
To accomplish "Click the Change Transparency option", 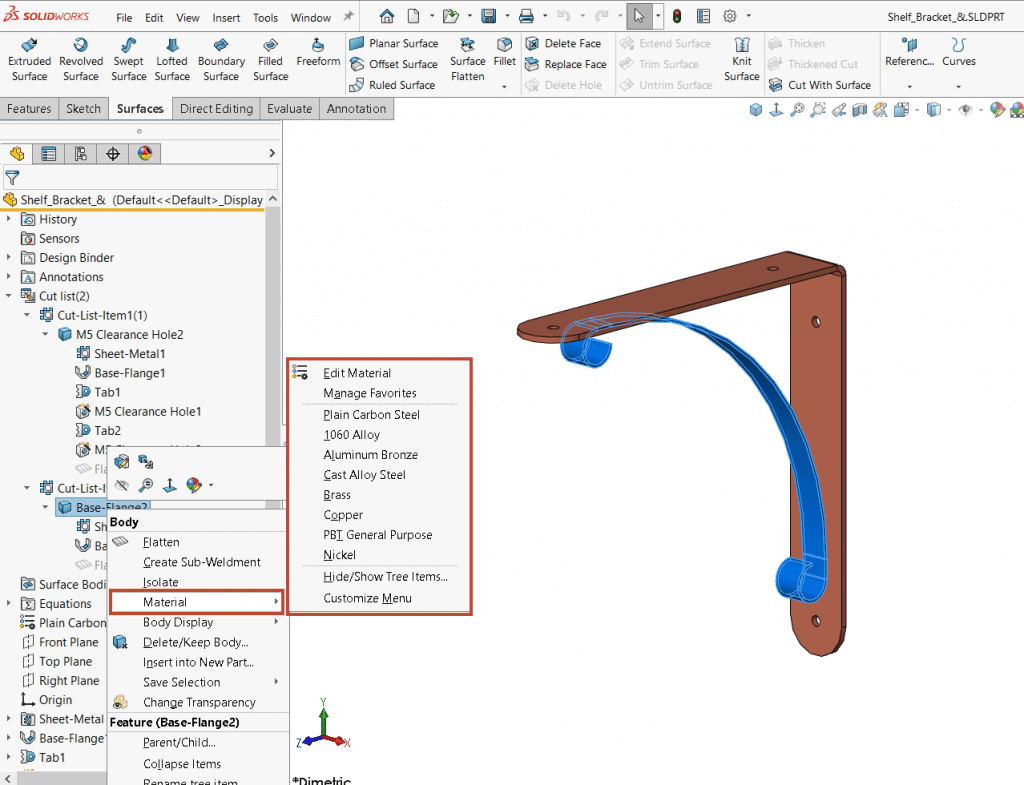I will 199,702.
